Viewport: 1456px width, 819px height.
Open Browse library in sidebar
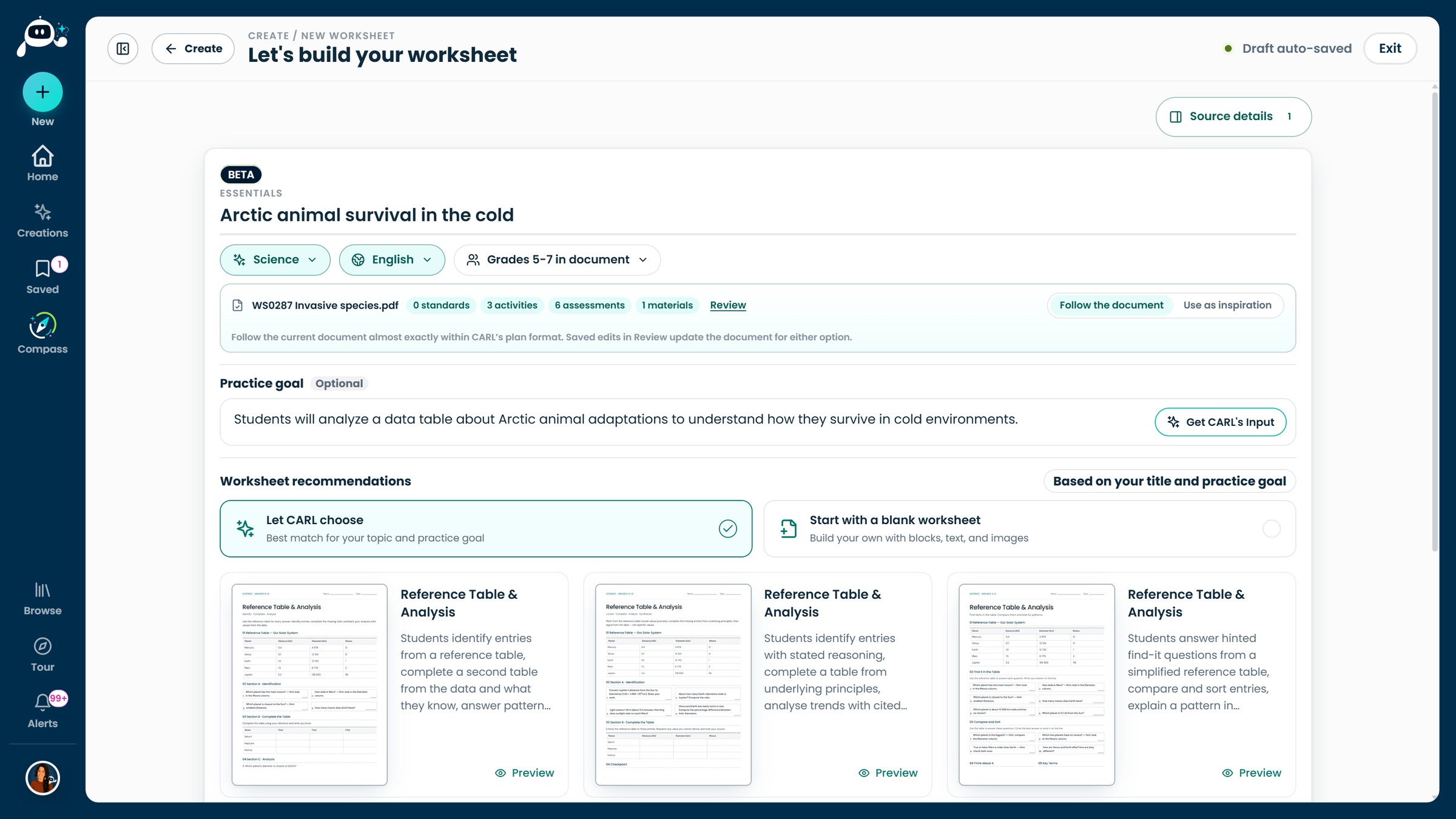42,599
